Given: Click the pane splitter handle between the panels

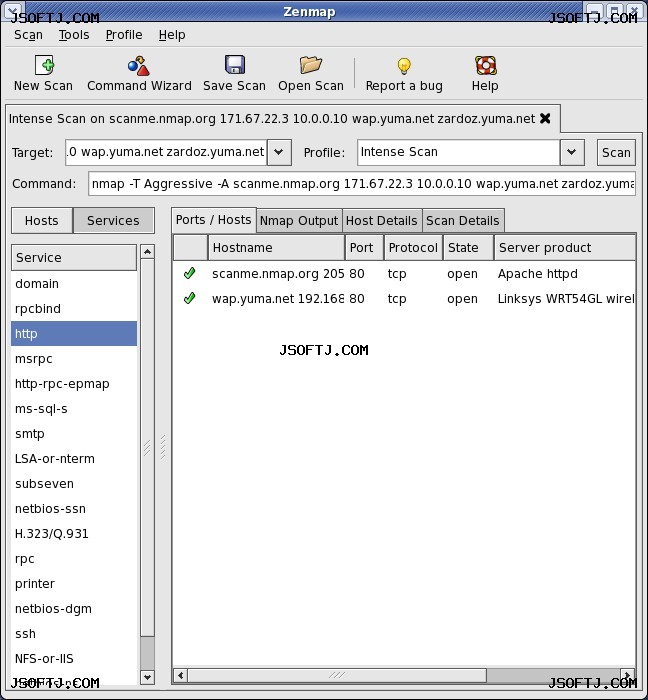Looking at the screenshot, I should point(163,447).
